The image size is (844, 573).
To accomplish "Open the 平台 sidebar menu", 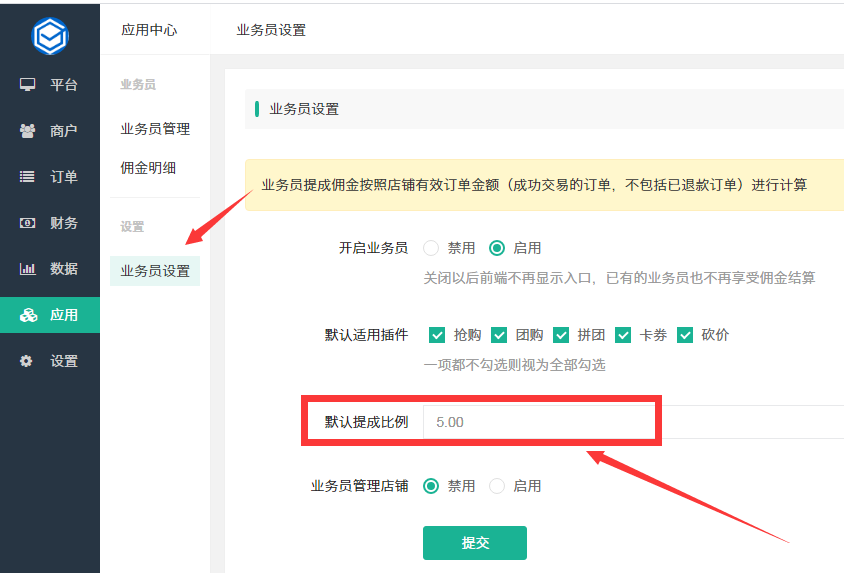I will [x=50, y=84].
